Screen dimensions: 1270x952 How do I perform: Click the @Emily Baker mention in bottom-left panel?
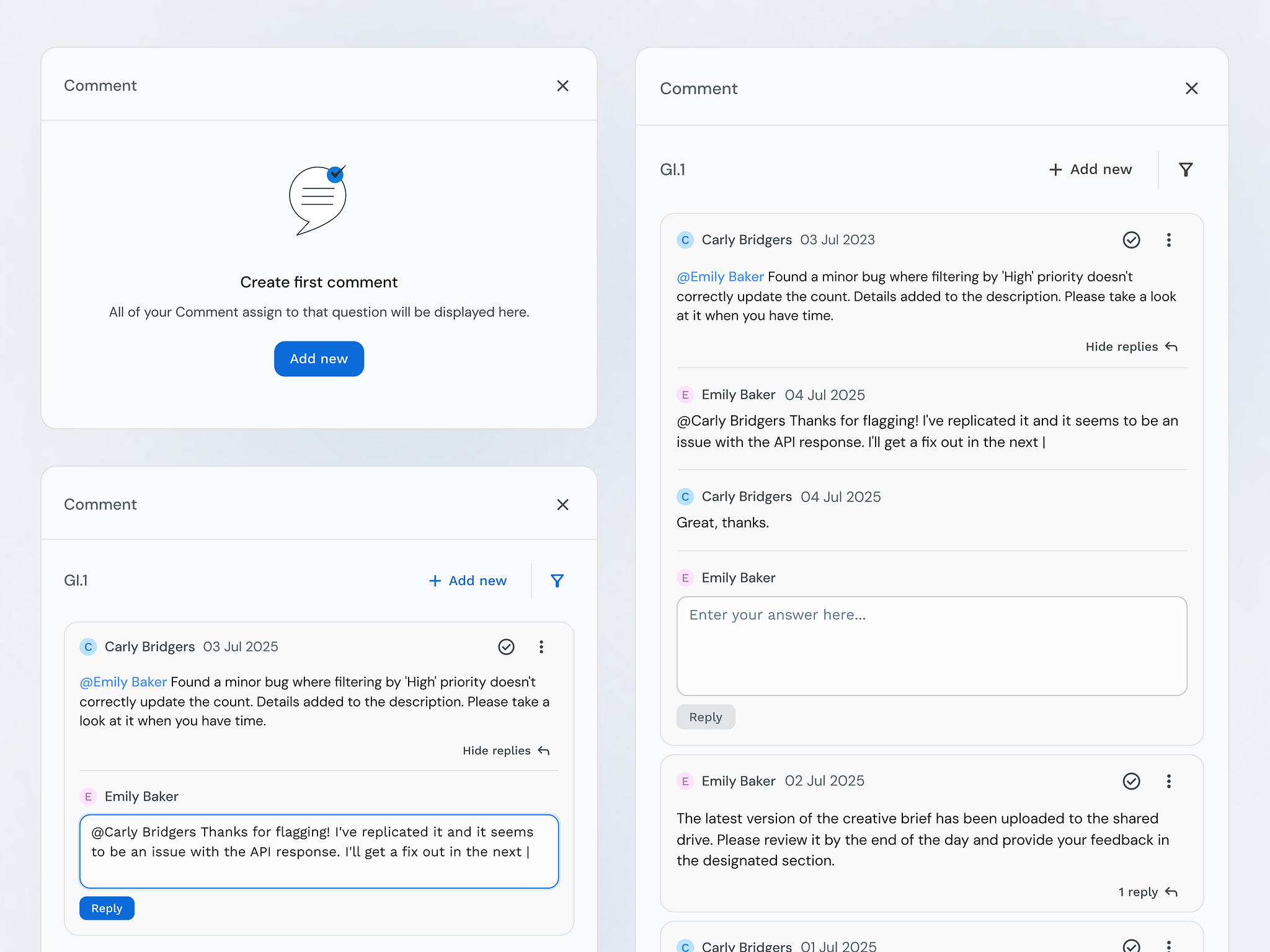coord(123,682)
